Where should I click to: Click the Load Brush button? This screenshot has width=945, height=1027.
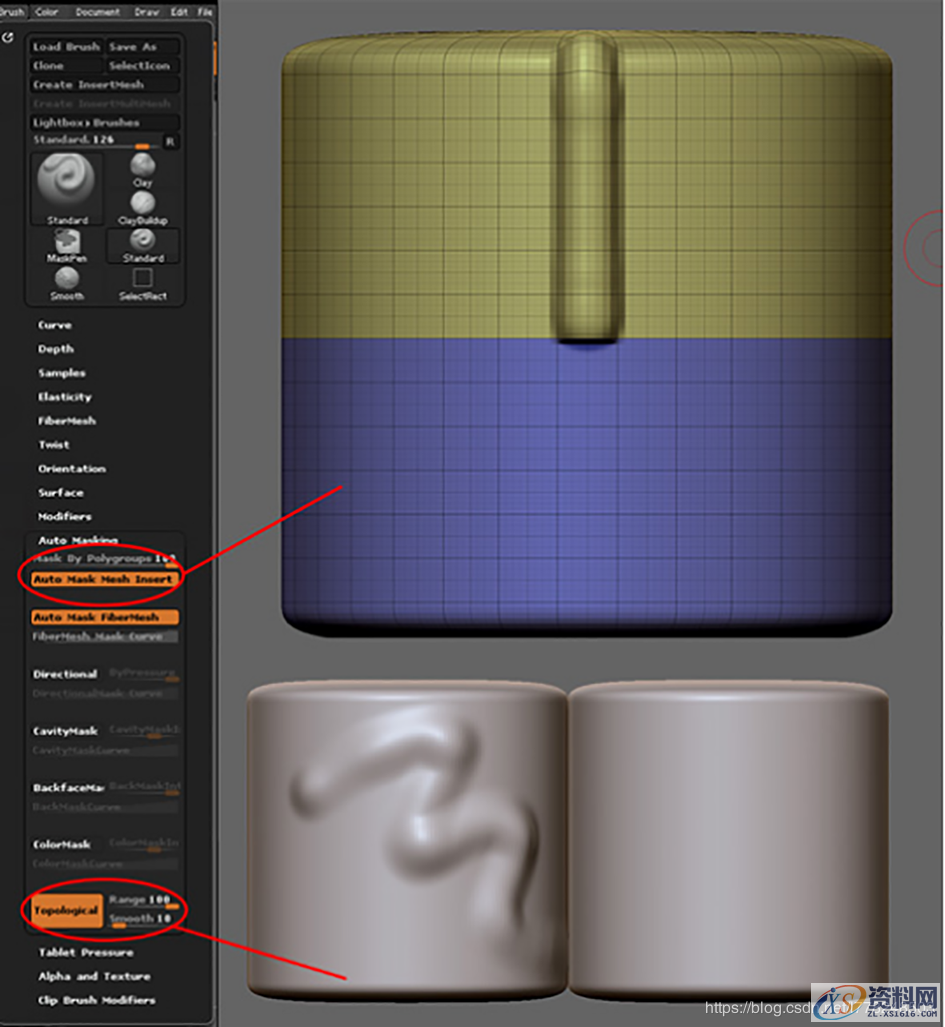[65, 46]
